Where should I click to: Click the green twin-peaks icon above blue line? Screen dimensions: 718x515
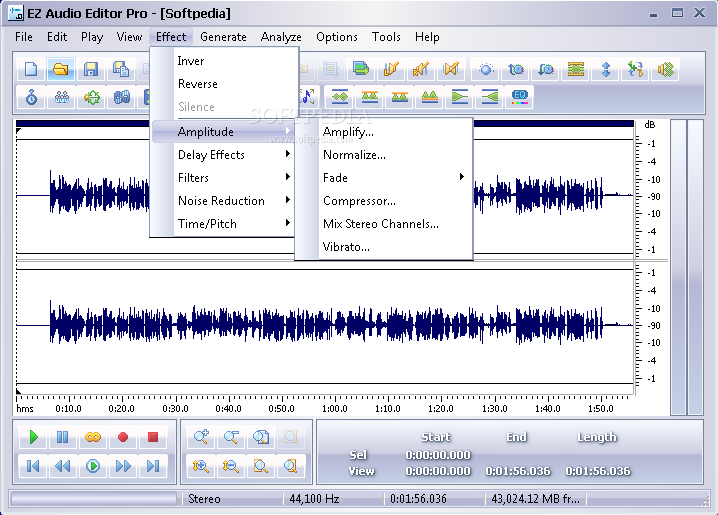430,97
